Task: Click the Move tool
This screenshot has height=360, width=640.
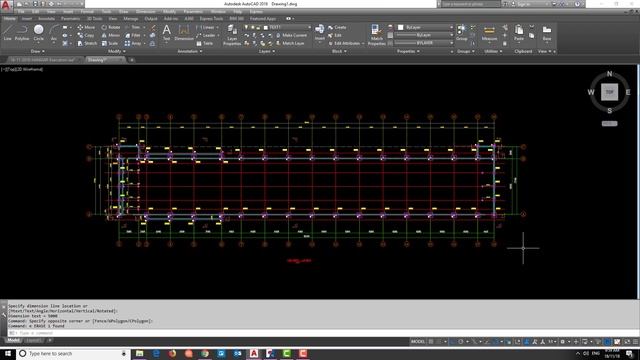Action: coord(86,27)
